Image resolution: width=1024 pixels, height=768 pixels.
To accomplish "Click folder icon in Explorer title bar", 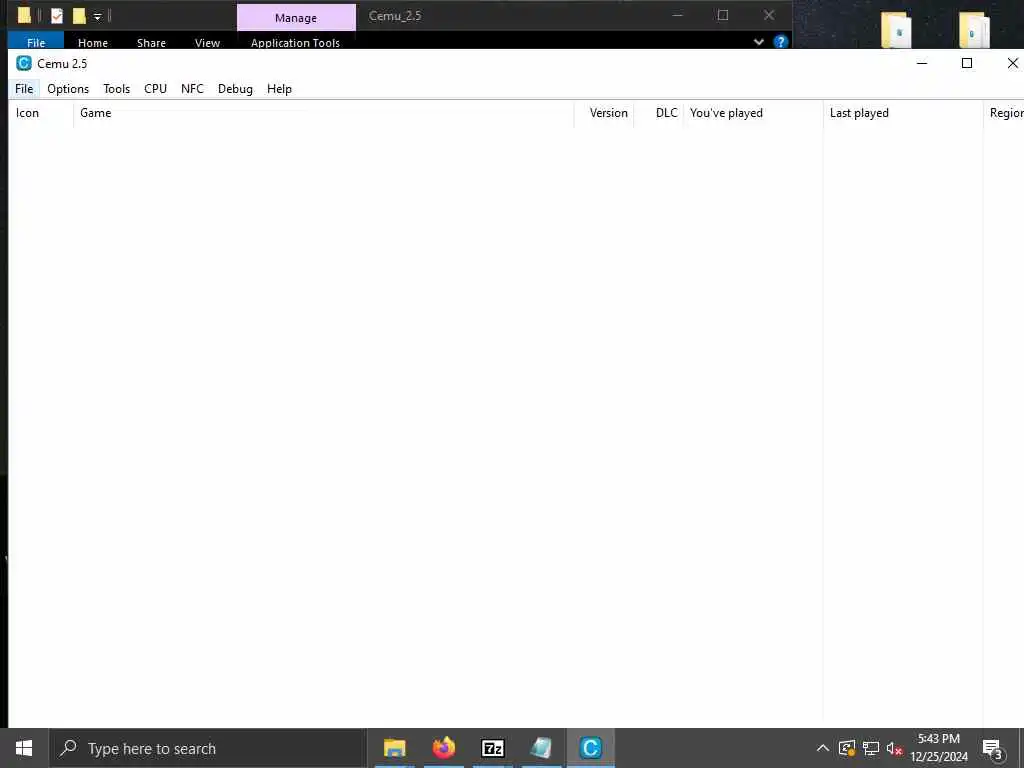I will (24, 15).
